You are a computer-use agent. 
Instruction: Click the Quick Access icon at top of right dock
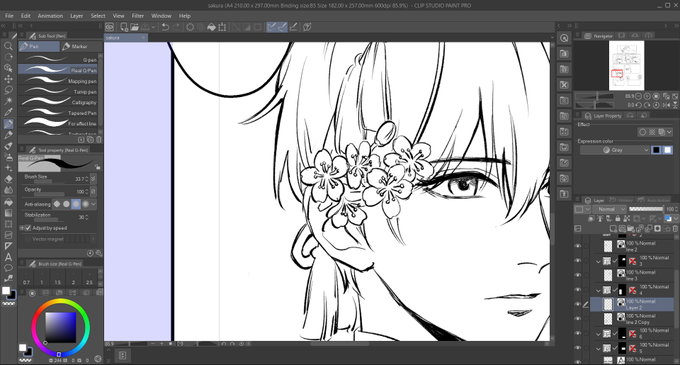point(564,38)
